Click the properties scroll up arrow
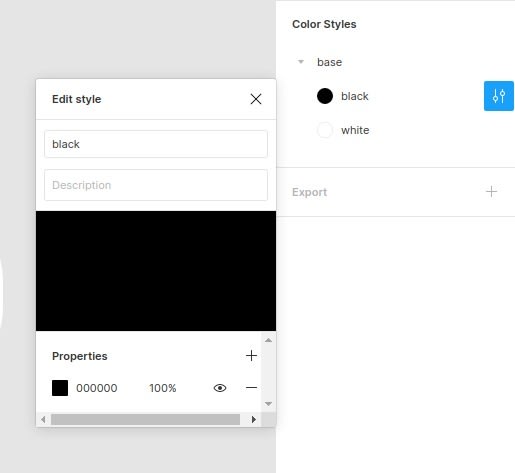The height and width of the screenshot is (473, 515). pyautogui.click(x=268, y=340)
